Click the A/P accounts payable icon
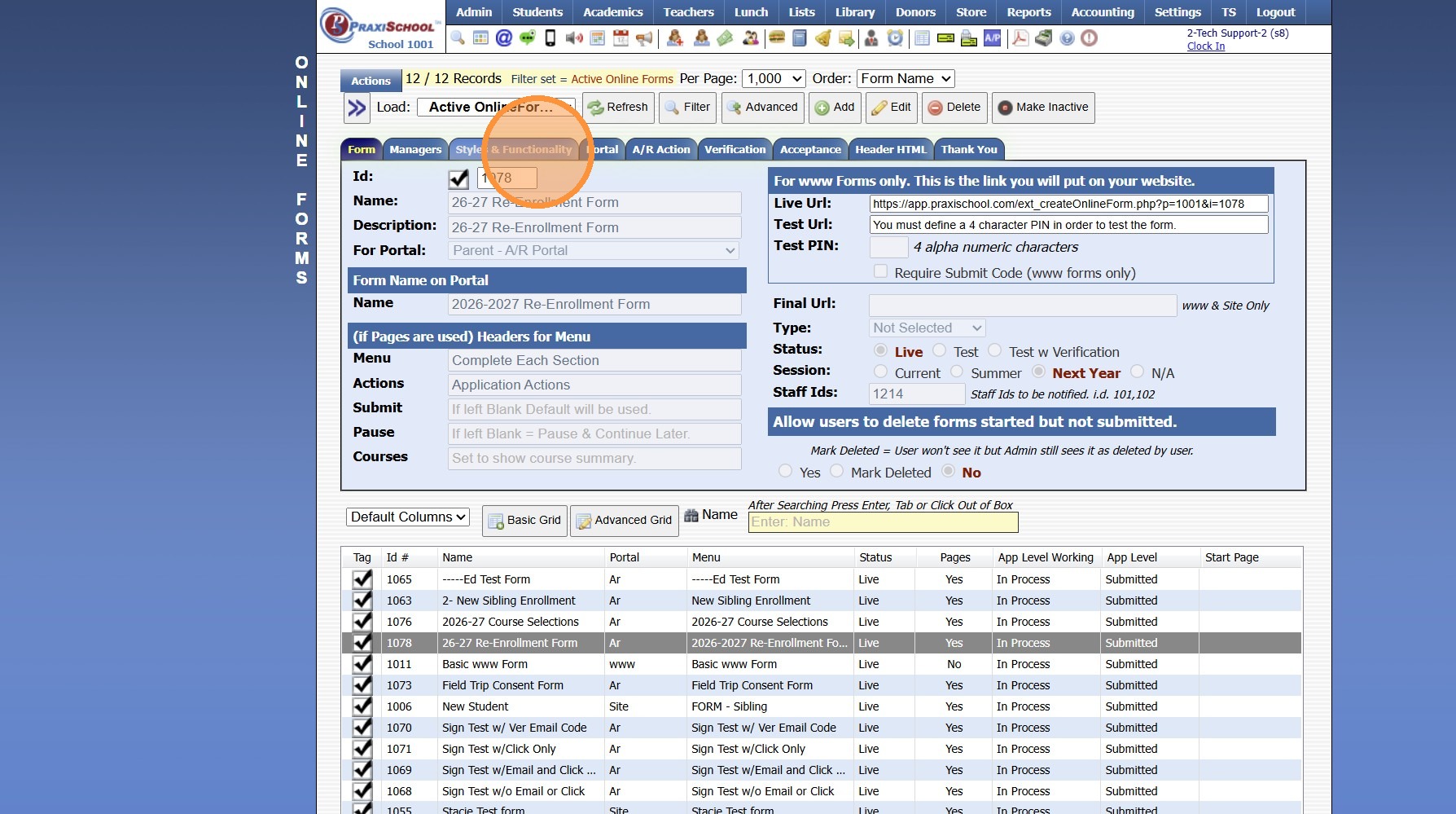 point(993,37)
